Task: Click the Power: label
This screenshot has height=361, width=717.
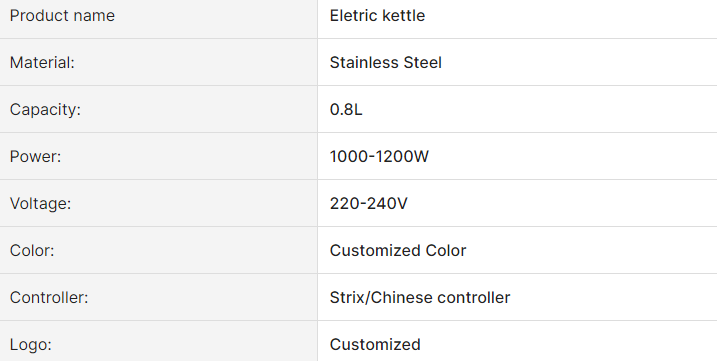Action: 35,156
